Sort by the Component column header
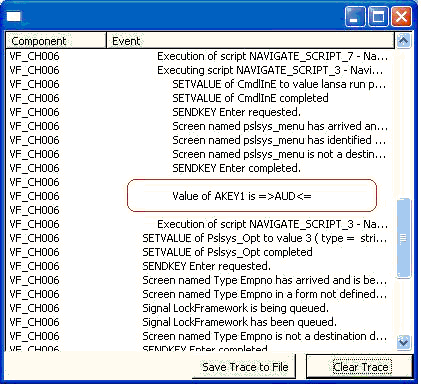 coord(56,41)
